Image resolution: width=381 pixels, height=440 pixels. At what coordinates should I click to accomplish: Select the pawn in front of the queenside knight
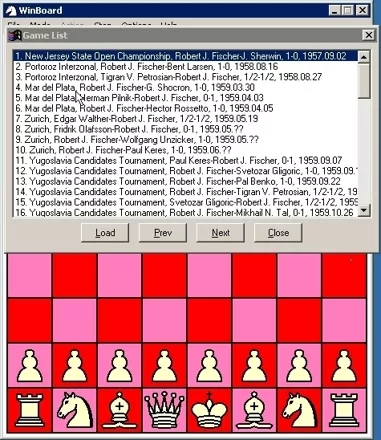coord(75,366)
